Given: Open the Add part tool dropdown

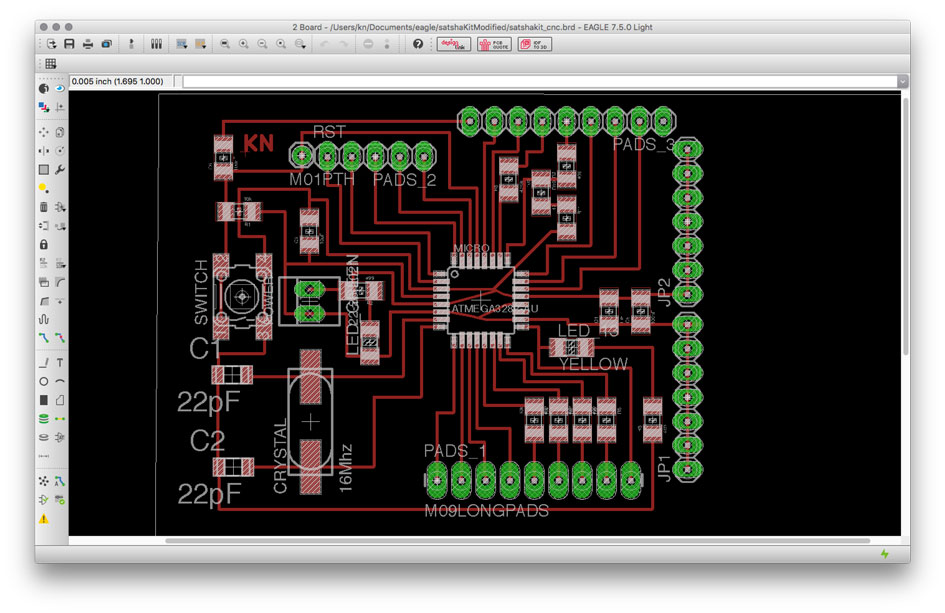Looking at the screenshot, I should pyautogui.click(x=60, y=207).
